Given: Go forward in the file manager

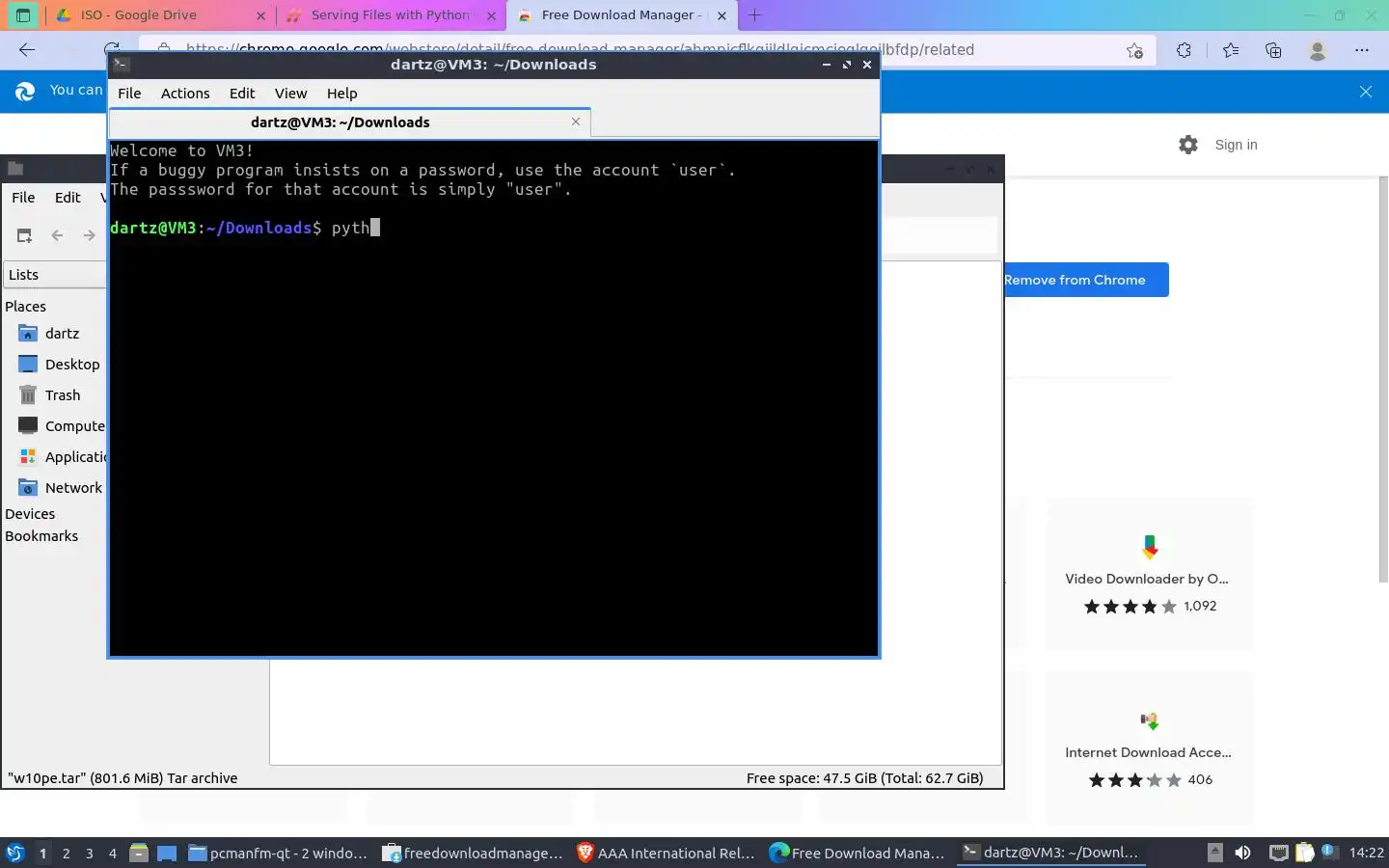Looking at the screenshot, I should click(89, 235).
